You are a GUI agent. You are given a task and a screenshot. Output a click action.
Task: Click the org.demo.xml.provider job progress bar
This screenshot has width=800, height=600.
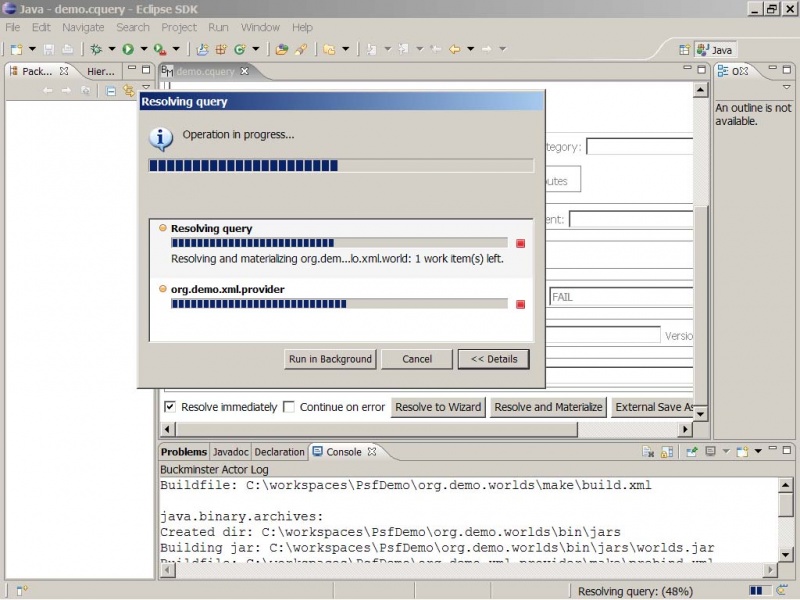click(x=339, y=304)
